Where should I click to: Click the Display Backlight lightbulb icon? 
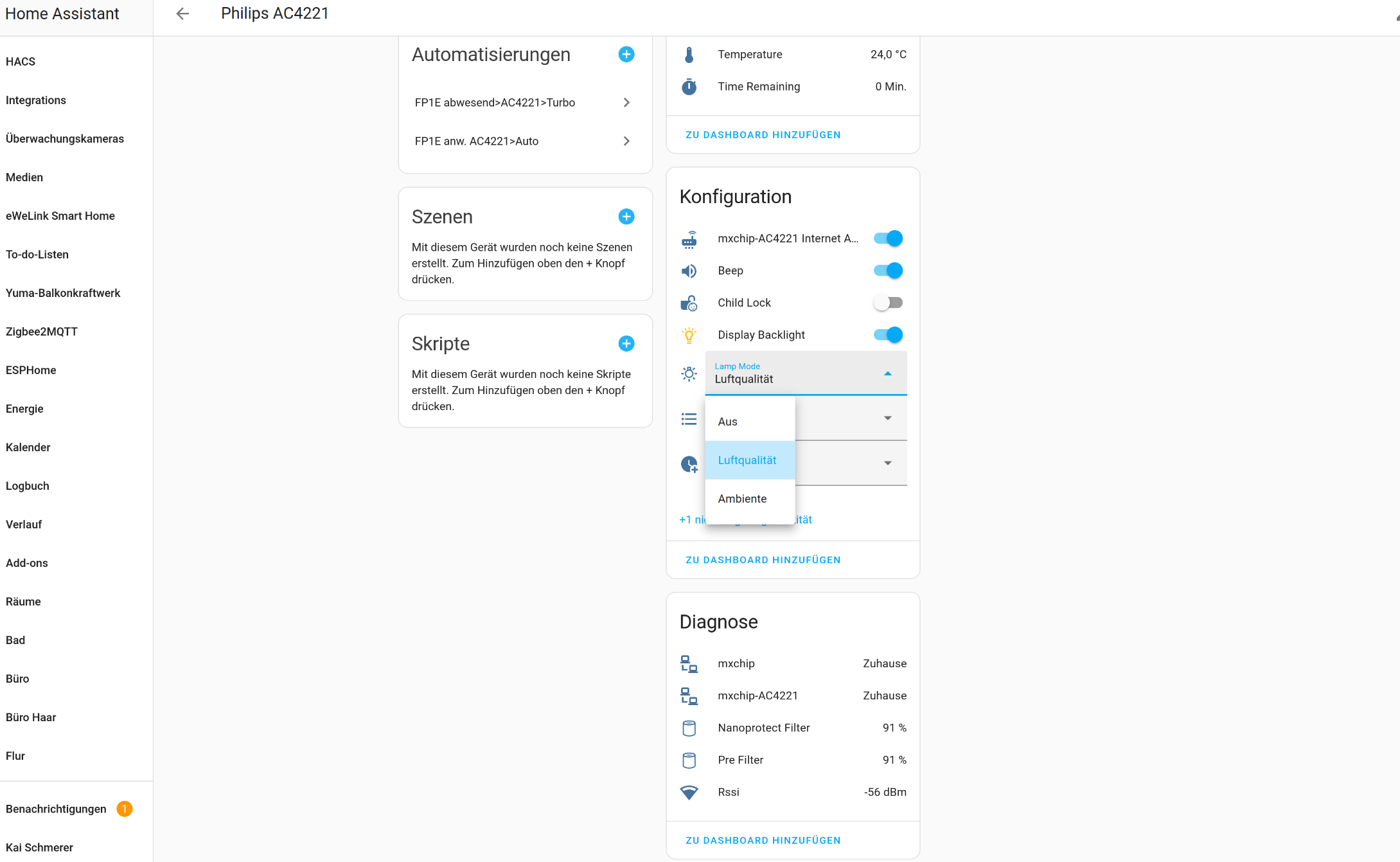click(x=689, y=335)
